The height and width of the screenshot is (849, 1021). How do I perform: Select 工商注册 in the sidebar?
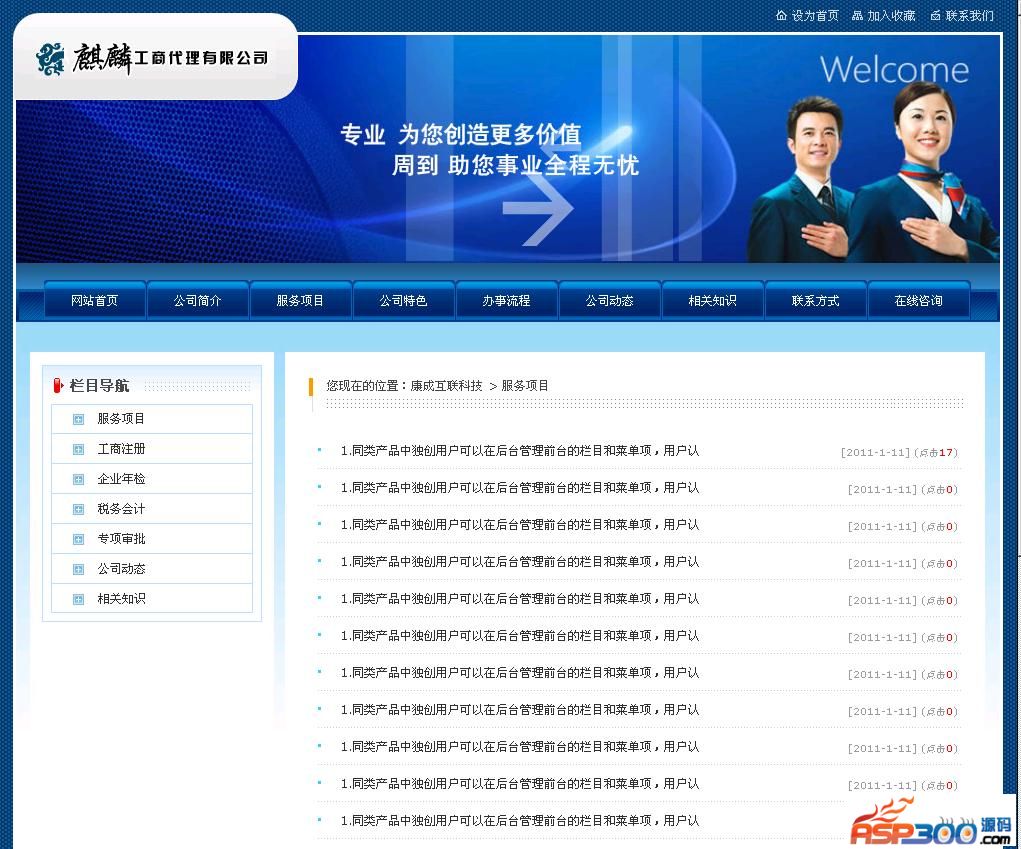[121, 449]
